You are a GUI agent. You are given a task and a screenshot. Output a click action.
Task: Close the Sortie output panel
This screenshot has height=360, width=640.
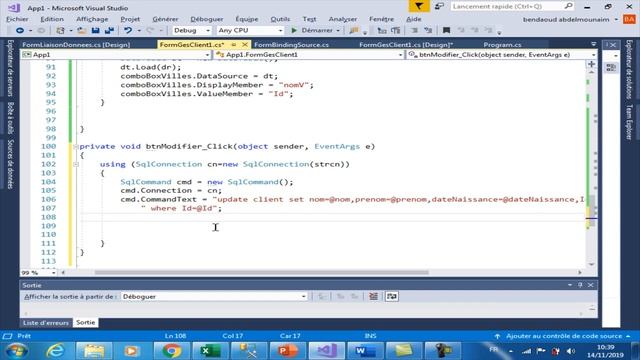[591, 285]
